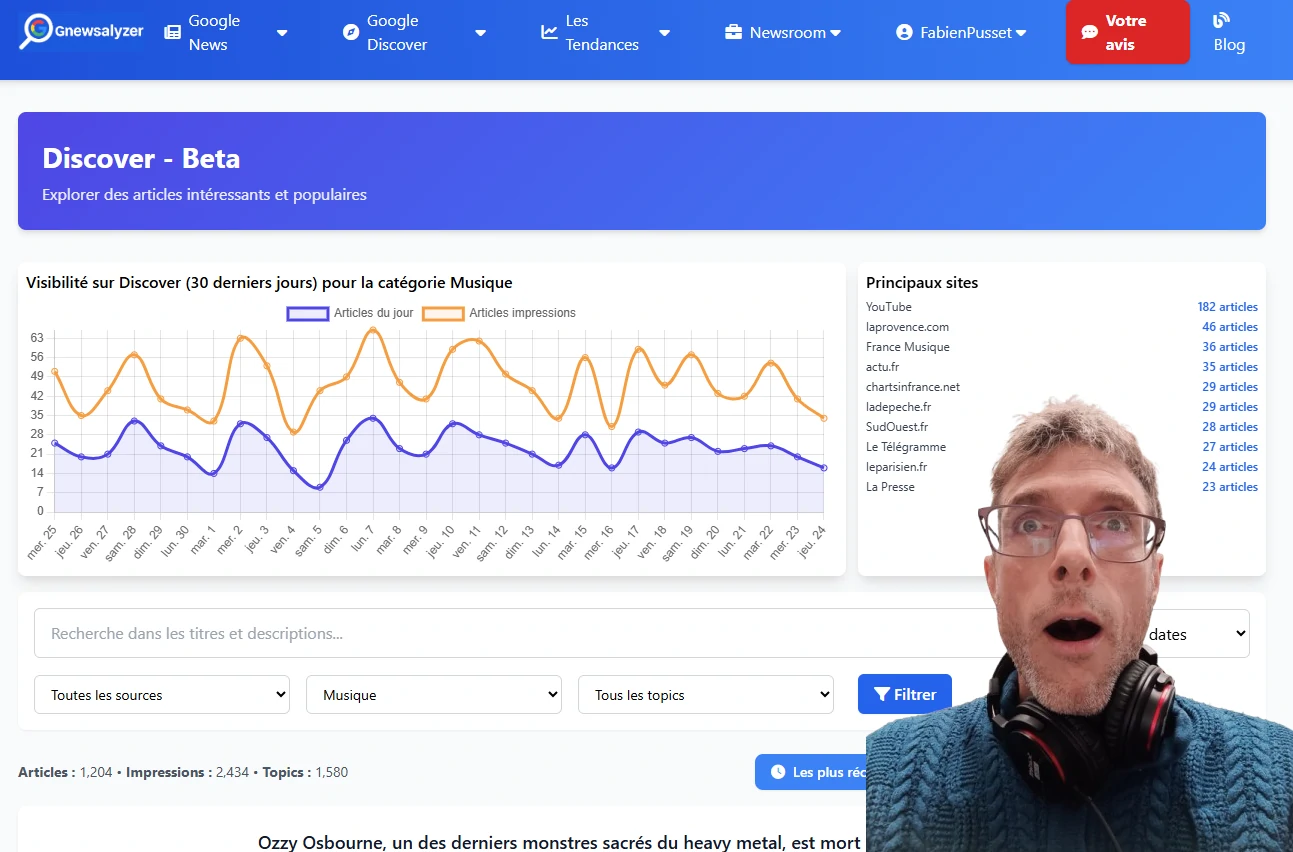Click the Google News newspaper icon
The width and height of the screenshot is (1293, 852).
[x=173, y=32]
